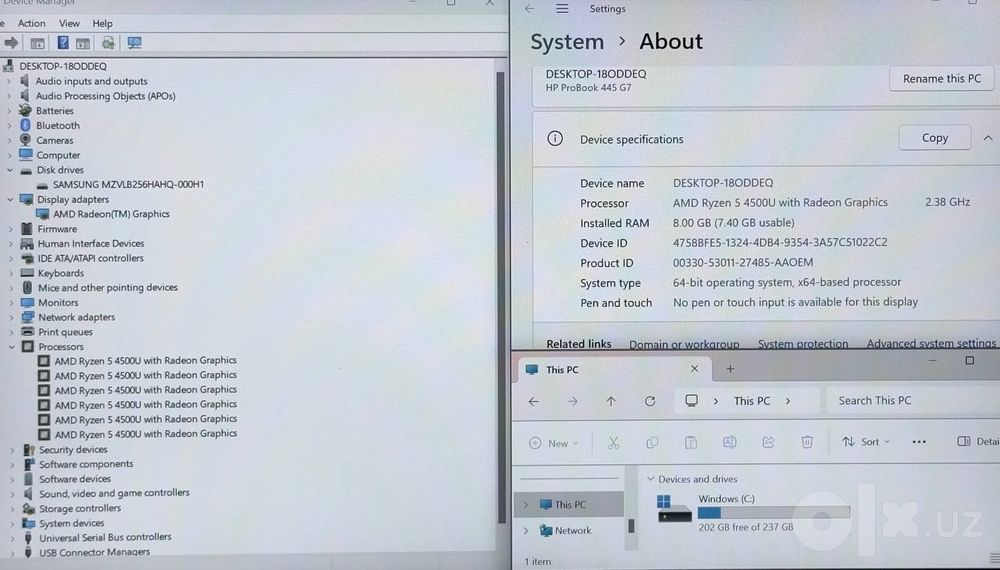Open the Action menu in Device Manager
Image resolution: width=1000 pixels, height=570 pixels.
point(31,23)
